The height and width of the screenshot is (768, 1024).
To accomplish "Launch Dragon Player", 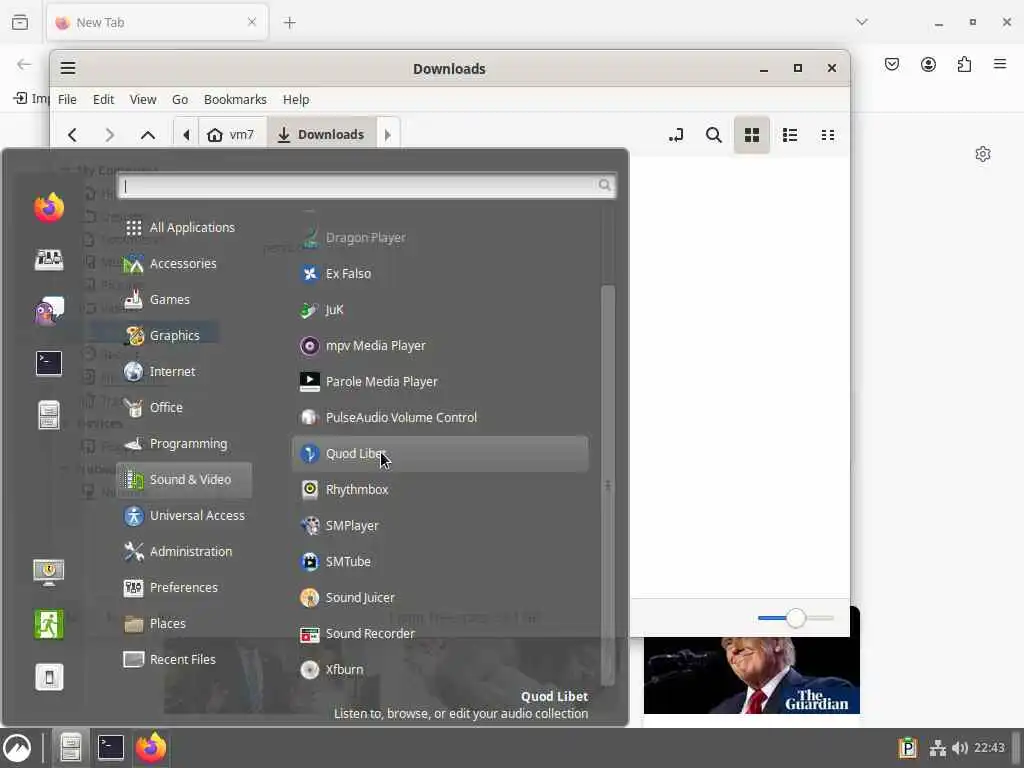I will click(440, 238).
